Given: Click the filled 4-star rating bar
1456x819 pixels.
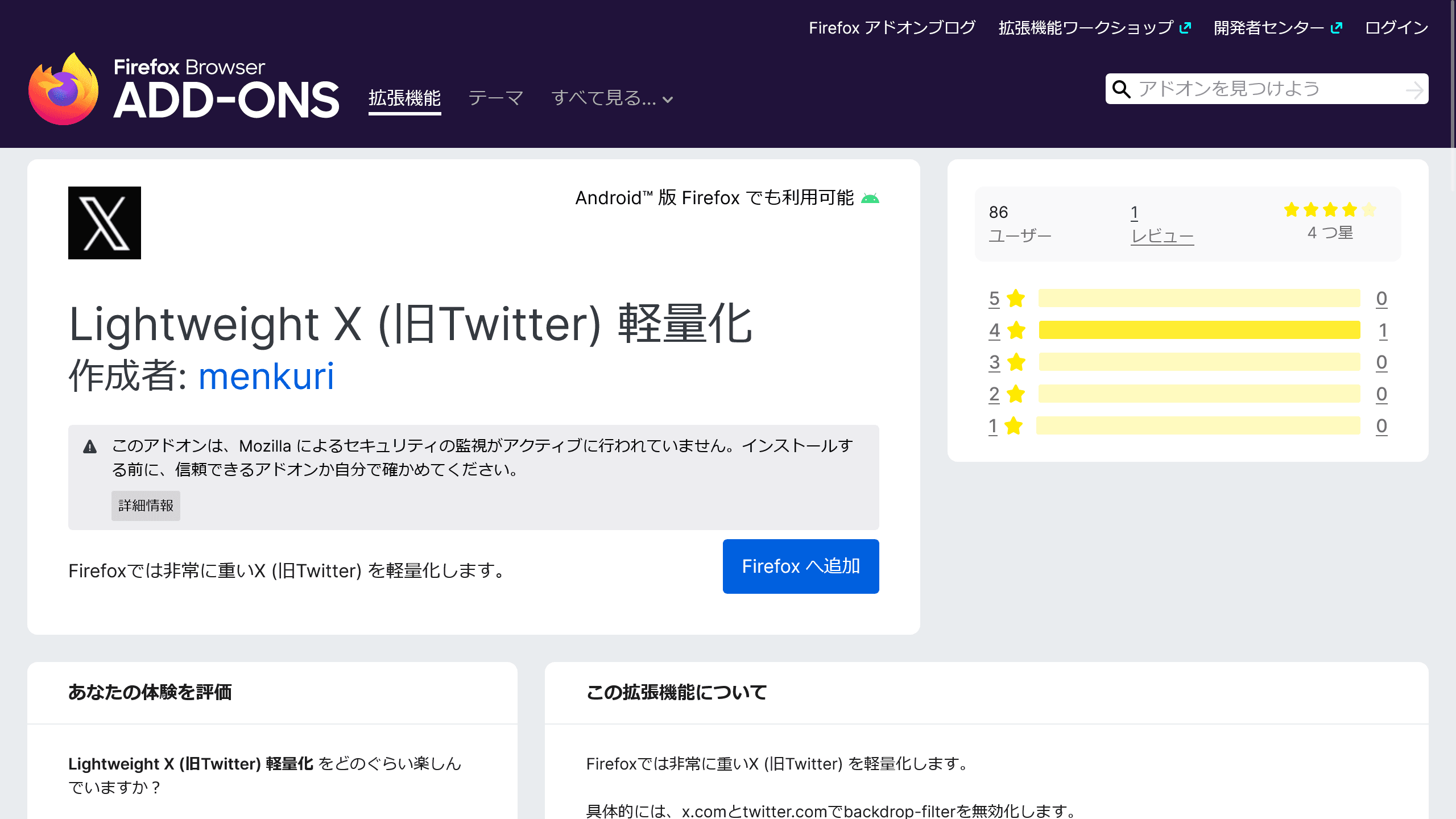Looking at the screenshot, I should pos(1199,330).
